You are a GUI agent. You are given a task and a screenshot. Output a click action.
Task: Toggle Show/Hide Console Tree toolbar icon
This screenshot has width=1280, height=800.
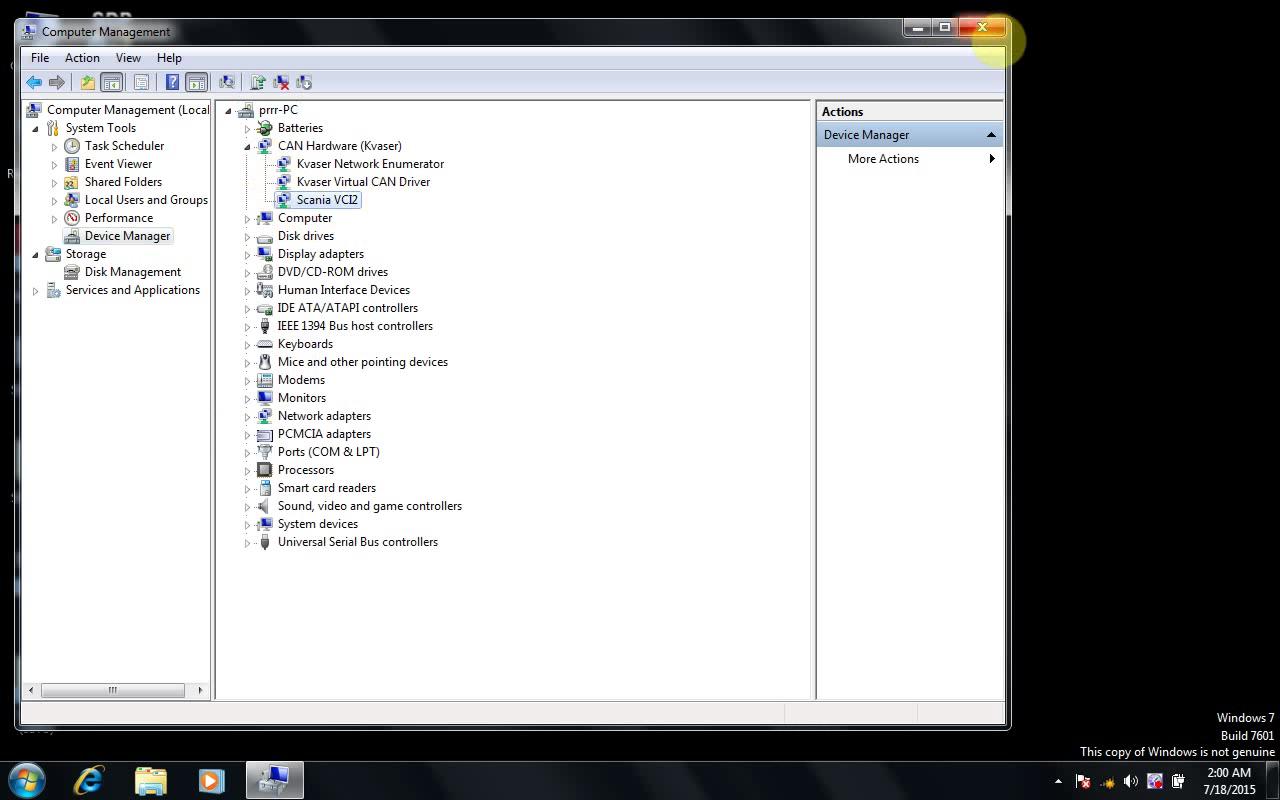pos(112,83)
